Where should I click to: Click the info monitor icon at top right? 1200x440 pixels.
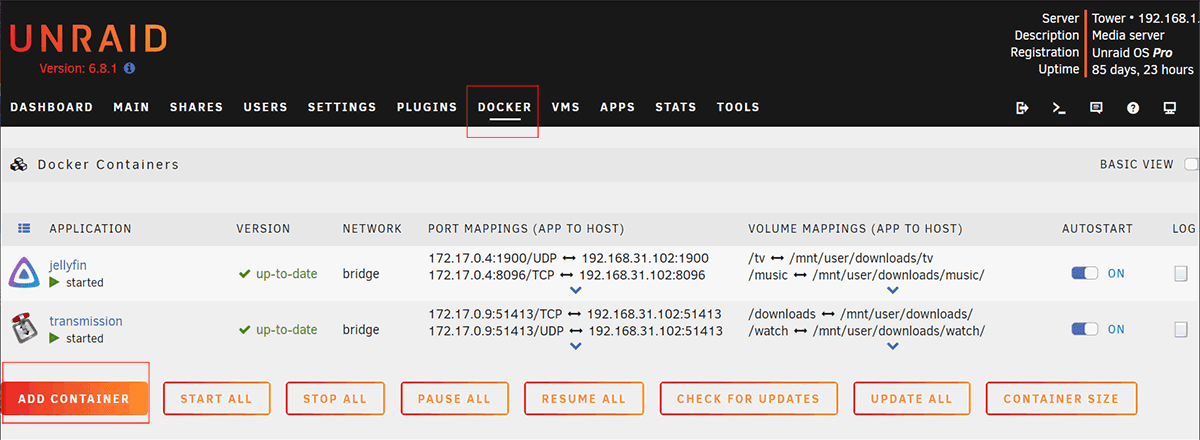coord(1169,108)
